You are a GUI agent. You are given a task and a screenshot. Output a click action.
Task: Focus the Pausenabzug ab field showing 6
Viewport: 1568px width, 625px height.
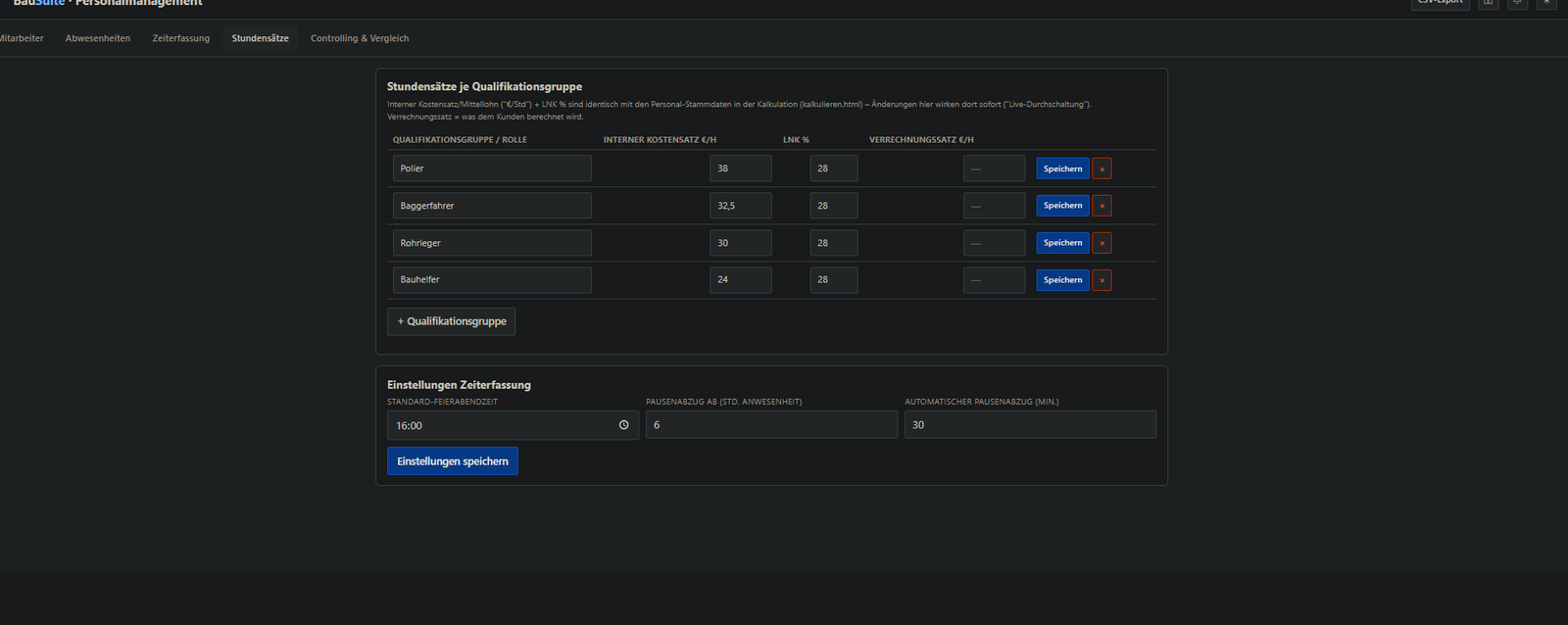pos(771,425)
